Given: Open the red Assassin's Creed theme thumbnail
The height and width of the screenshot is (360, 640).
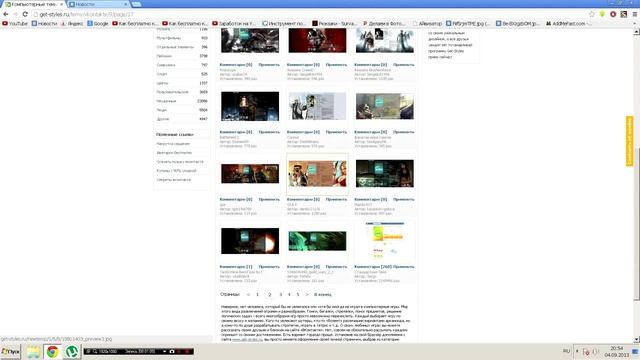Looking at the screenshot, I should (317, 41).
